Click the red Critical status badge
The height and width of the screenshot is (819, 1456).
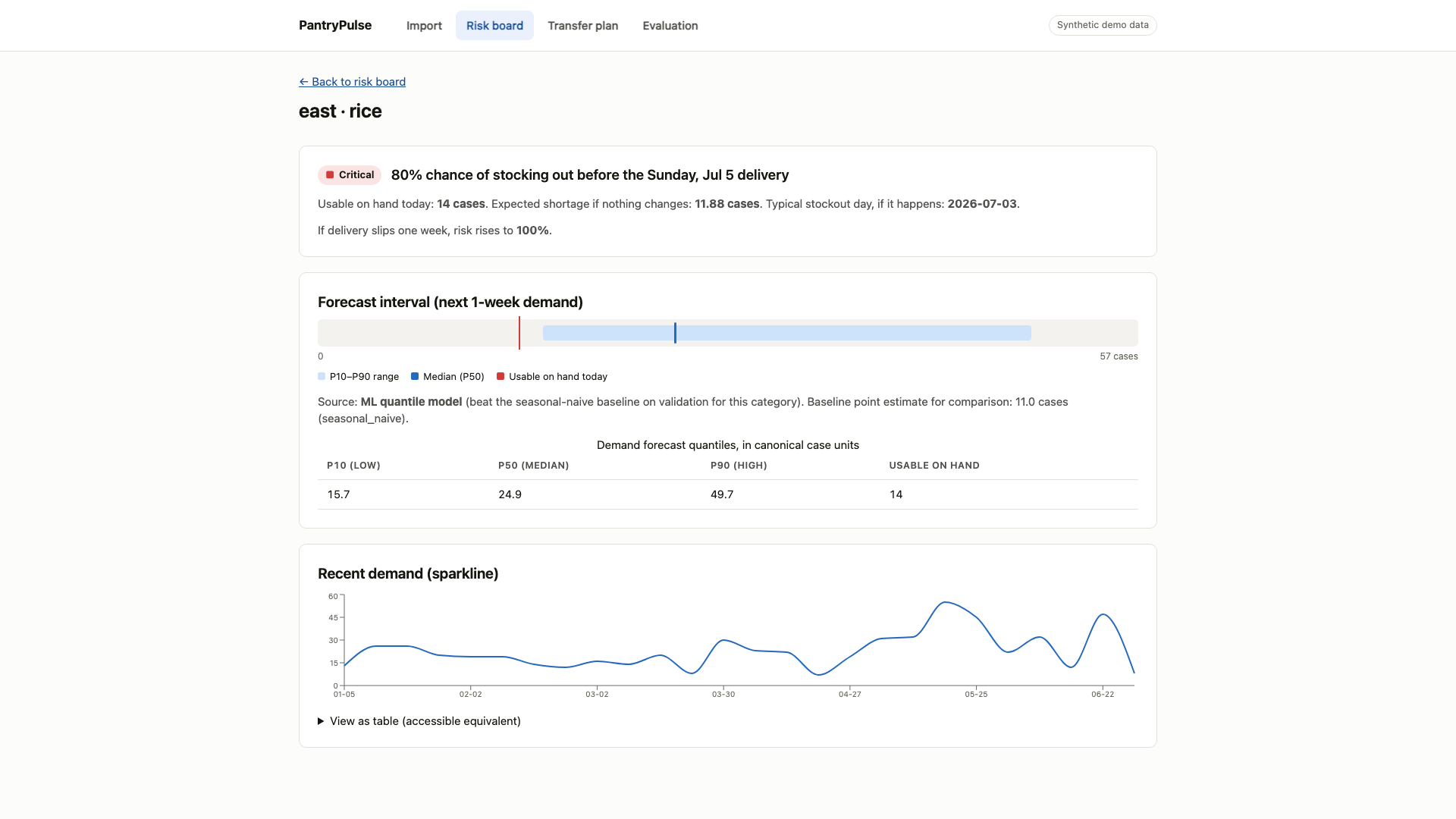(x=350, y=175)
